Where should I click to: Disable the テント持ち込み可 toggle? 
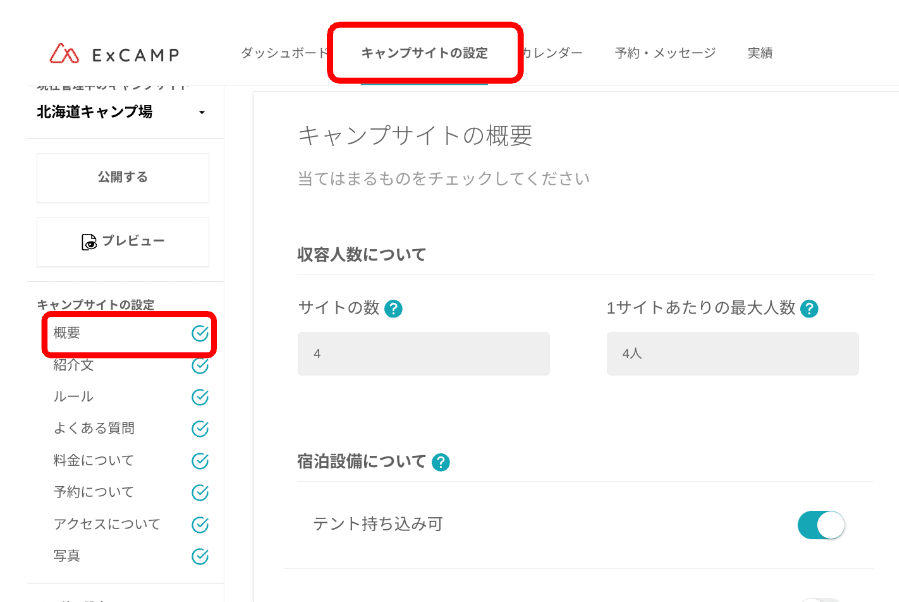tap(820, 524)
